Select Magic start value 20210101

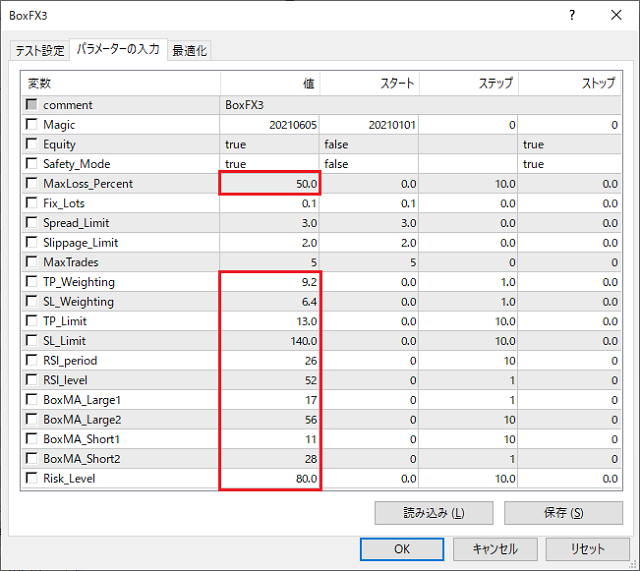(369, 124)
